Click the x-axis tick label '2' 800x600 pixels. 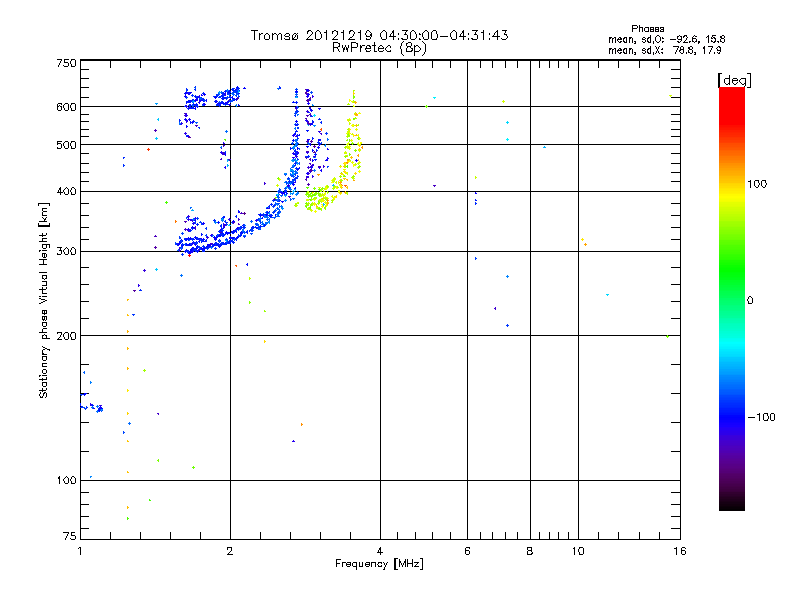point(230,551)
